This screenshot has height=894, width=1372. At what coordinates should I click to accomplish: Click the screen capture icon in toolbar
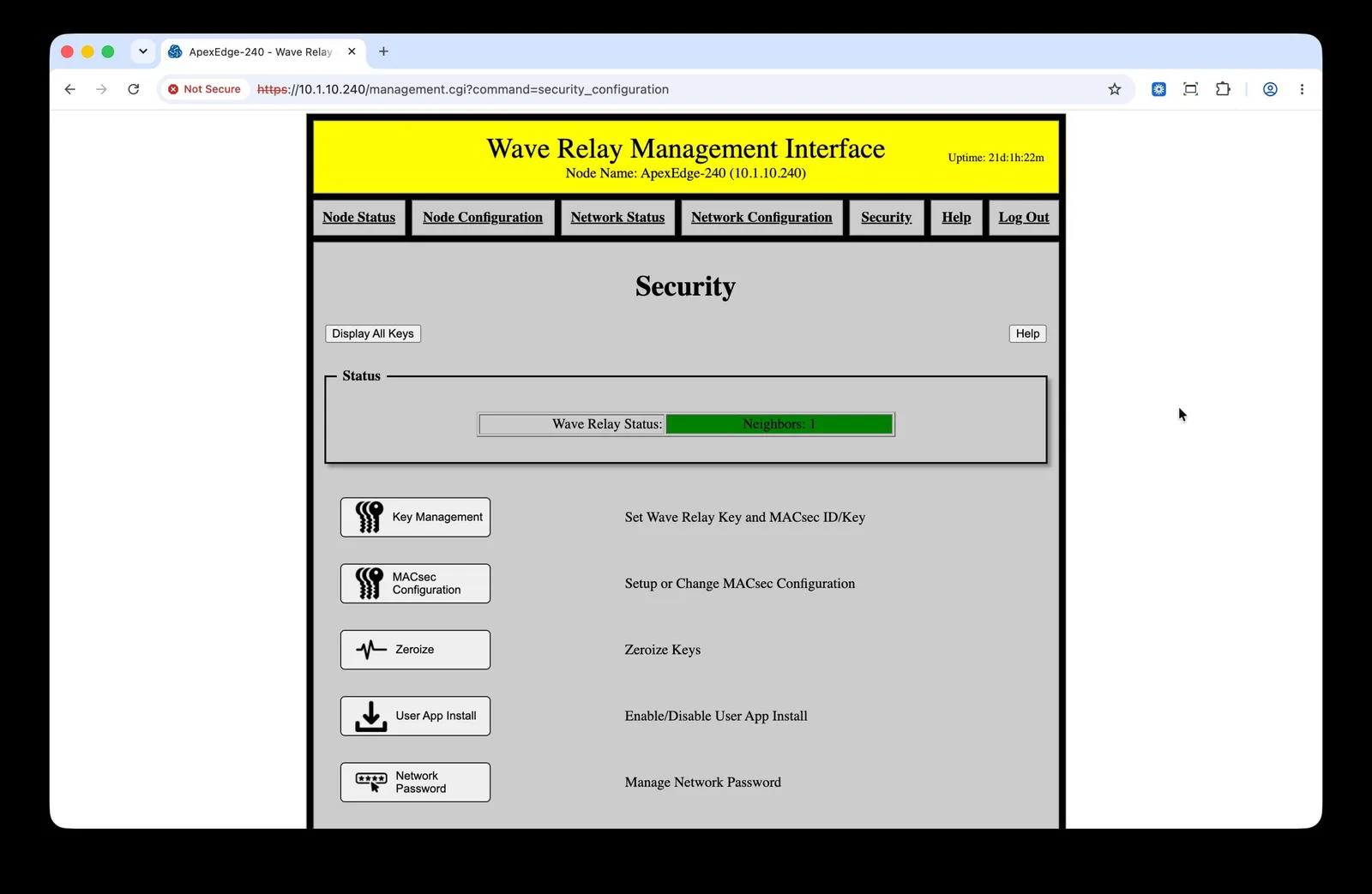(1190, 89)
